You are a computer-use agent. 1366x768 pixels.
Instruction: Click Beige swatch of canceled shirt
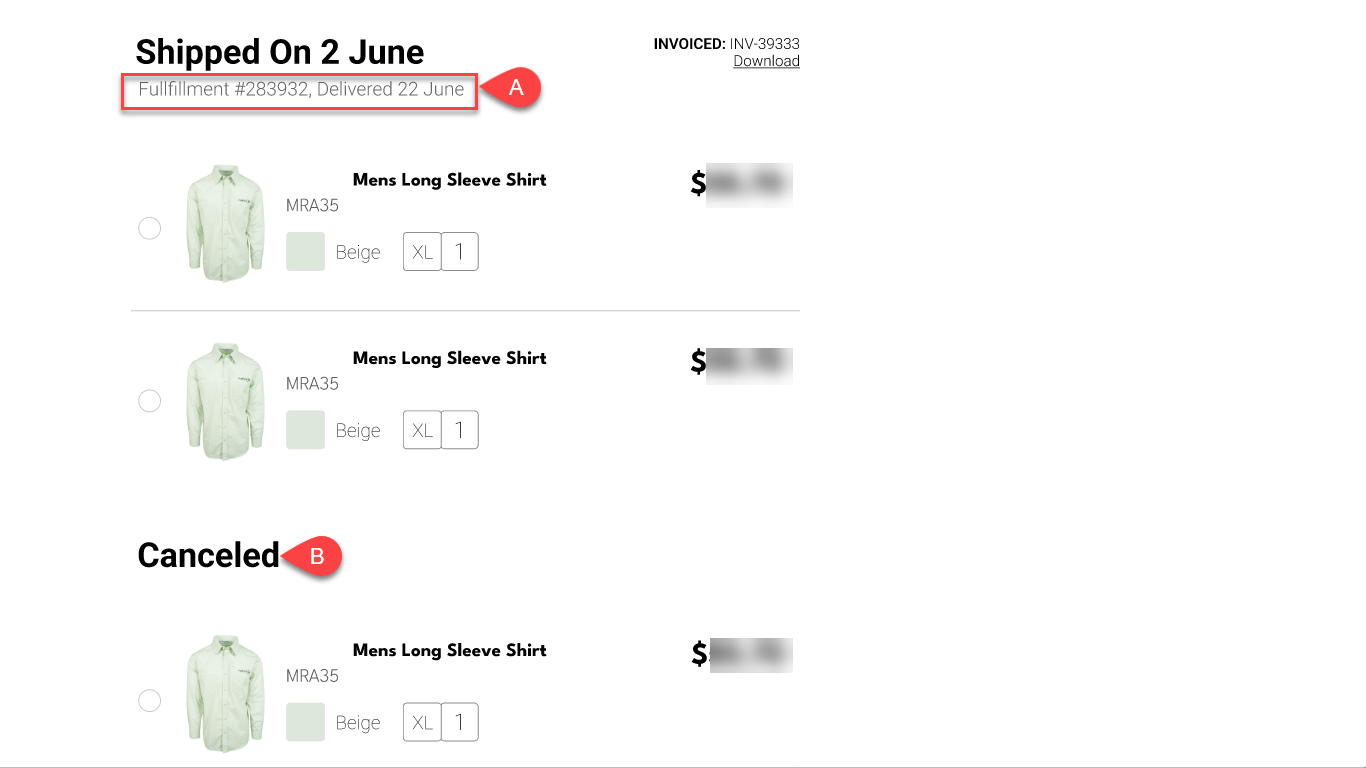[x=305, y=722]
